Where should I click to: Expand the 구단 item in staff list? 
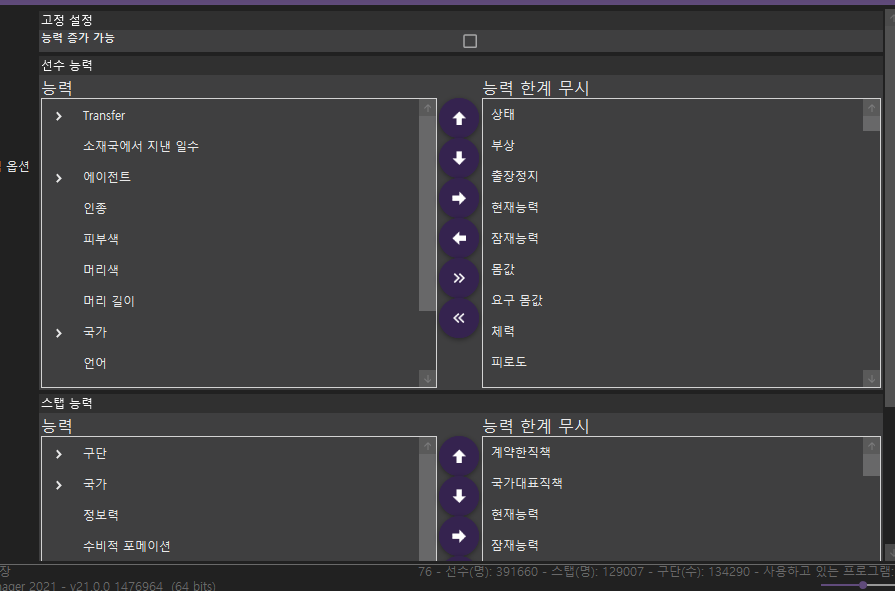click(59, 454)
